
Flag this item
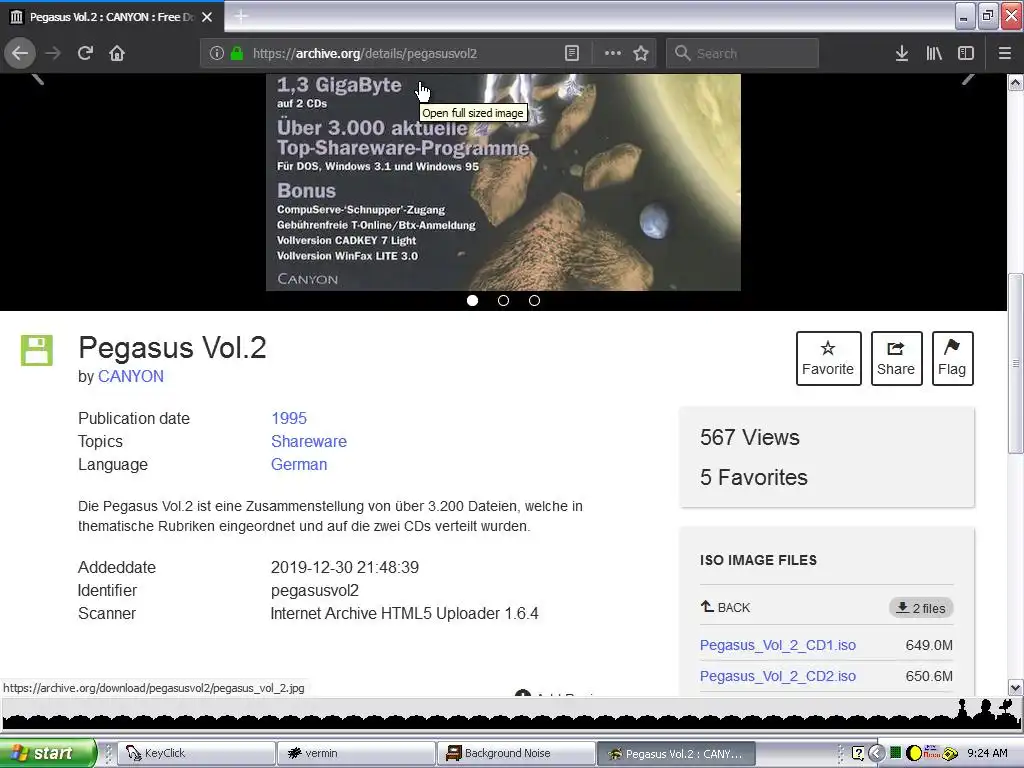pyautogui.click(x=952, y=358)
